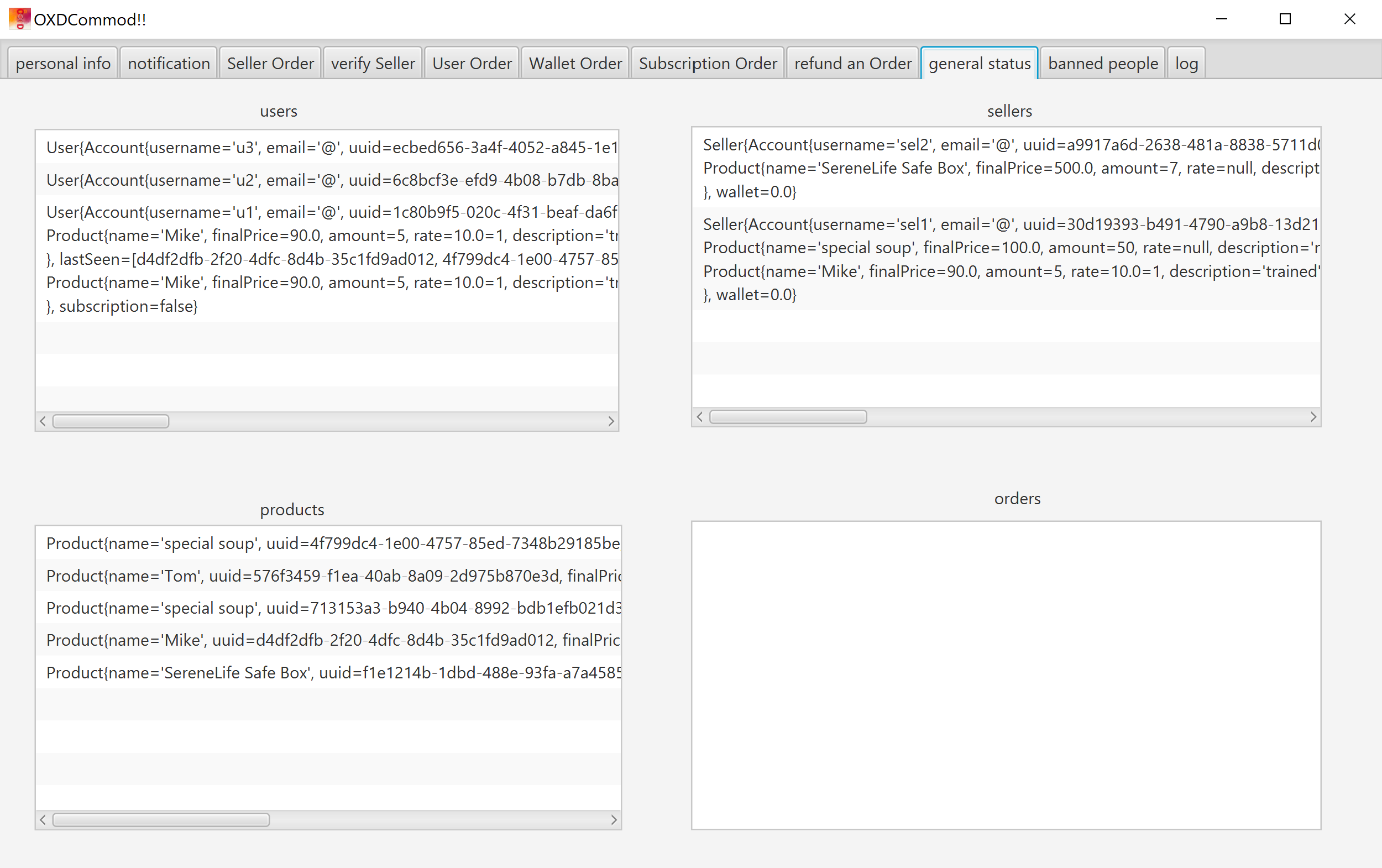
Task: Click the OXDCommod app icon in title bar
Action: click(19, 19)
